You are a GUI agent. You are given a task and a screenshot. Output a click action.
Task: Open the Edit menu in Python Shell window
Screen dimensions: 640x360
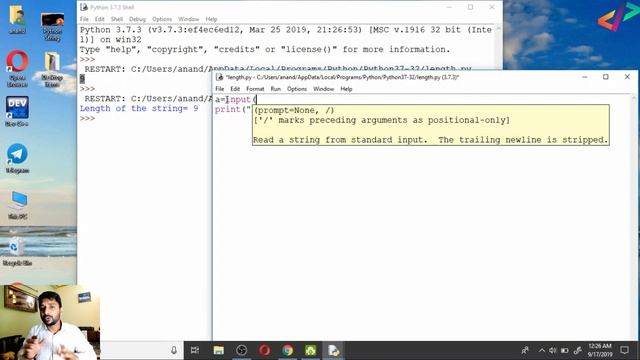click(x=100, y=19)
